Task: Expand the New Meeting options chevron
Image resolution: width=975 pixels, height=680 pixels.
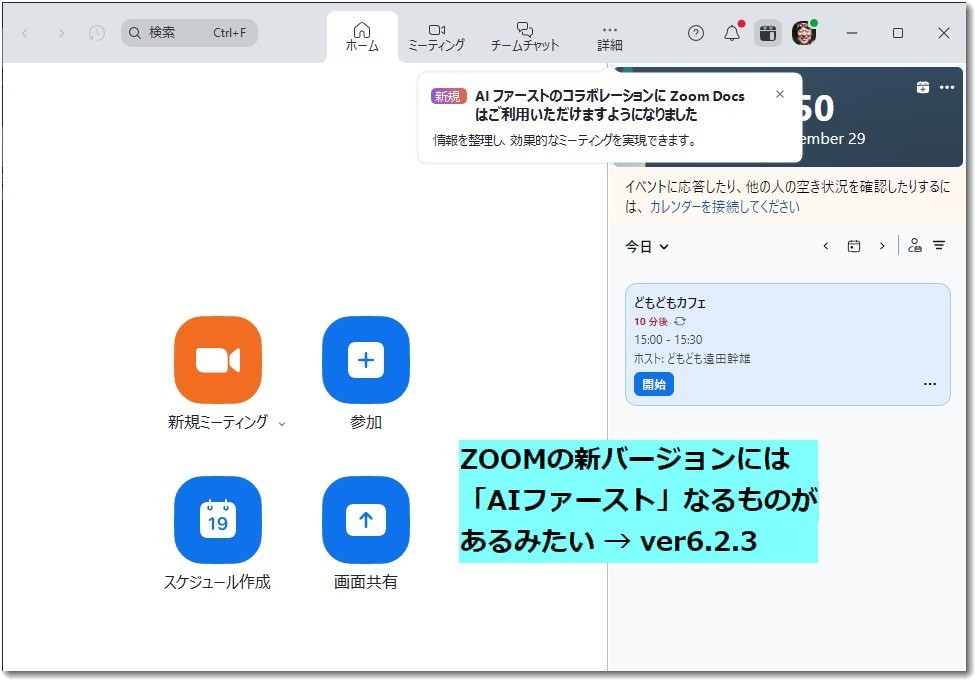Action: click(x=282, y=424)
